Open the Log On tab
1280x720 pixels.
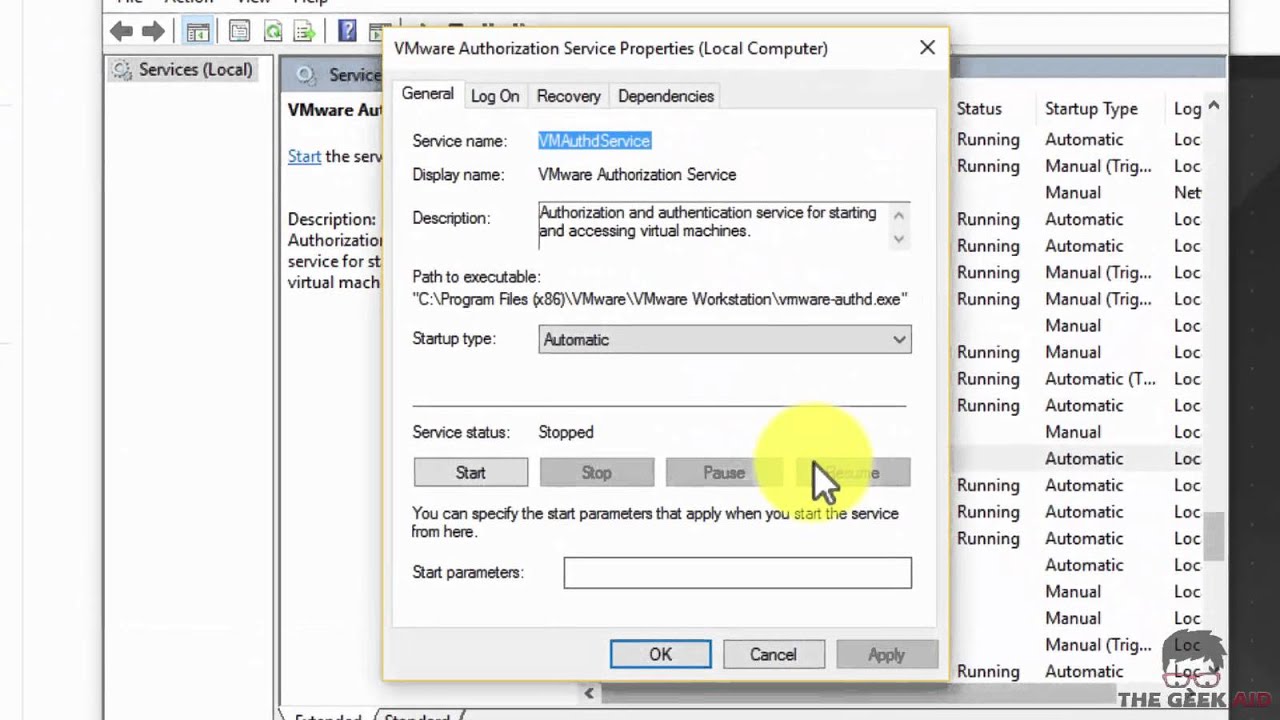pyautogui.click(x=495, y=96)
